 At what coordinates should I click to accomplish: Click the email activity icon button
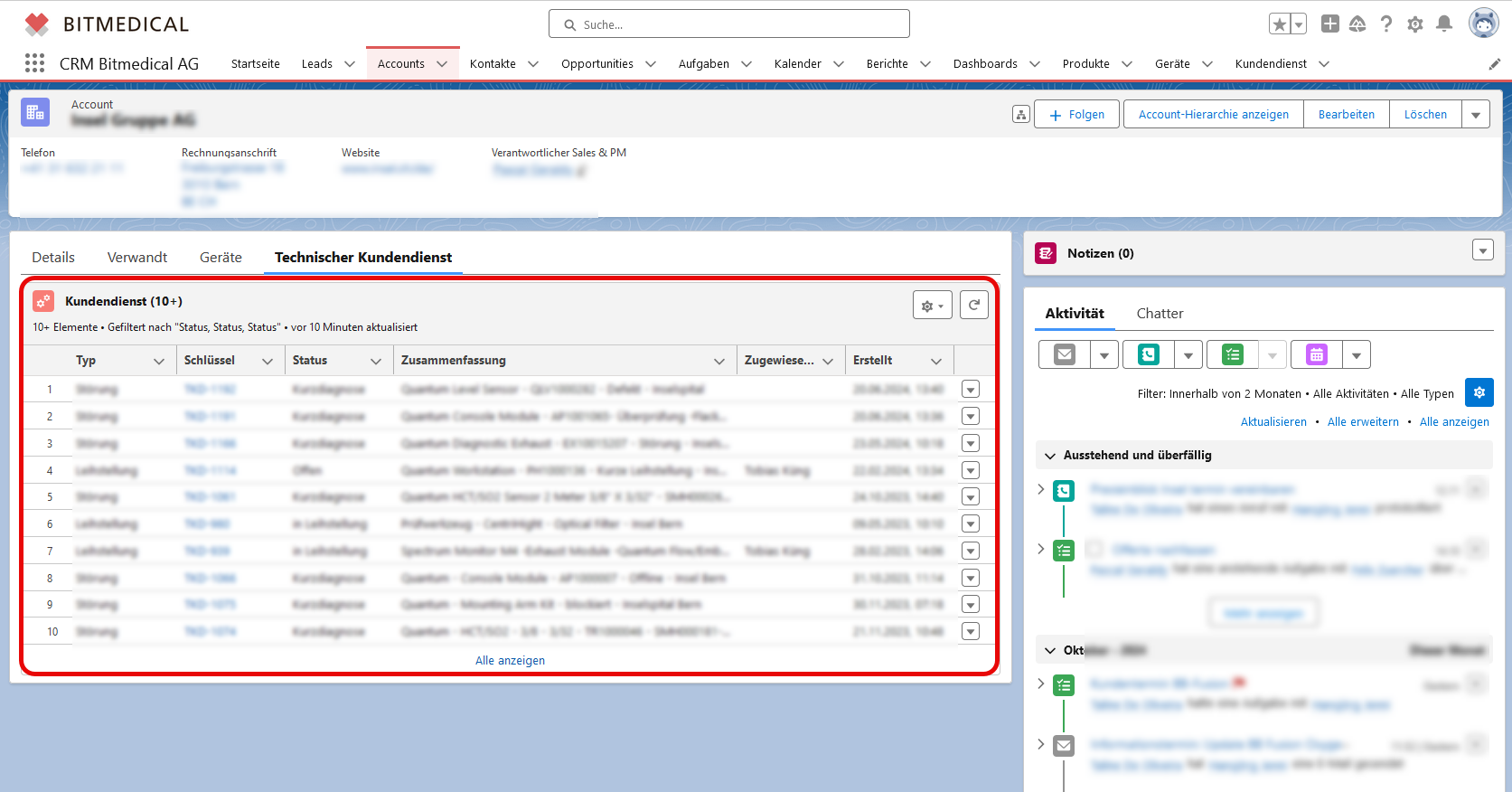pyautogui.click(x=1065, y=354)
